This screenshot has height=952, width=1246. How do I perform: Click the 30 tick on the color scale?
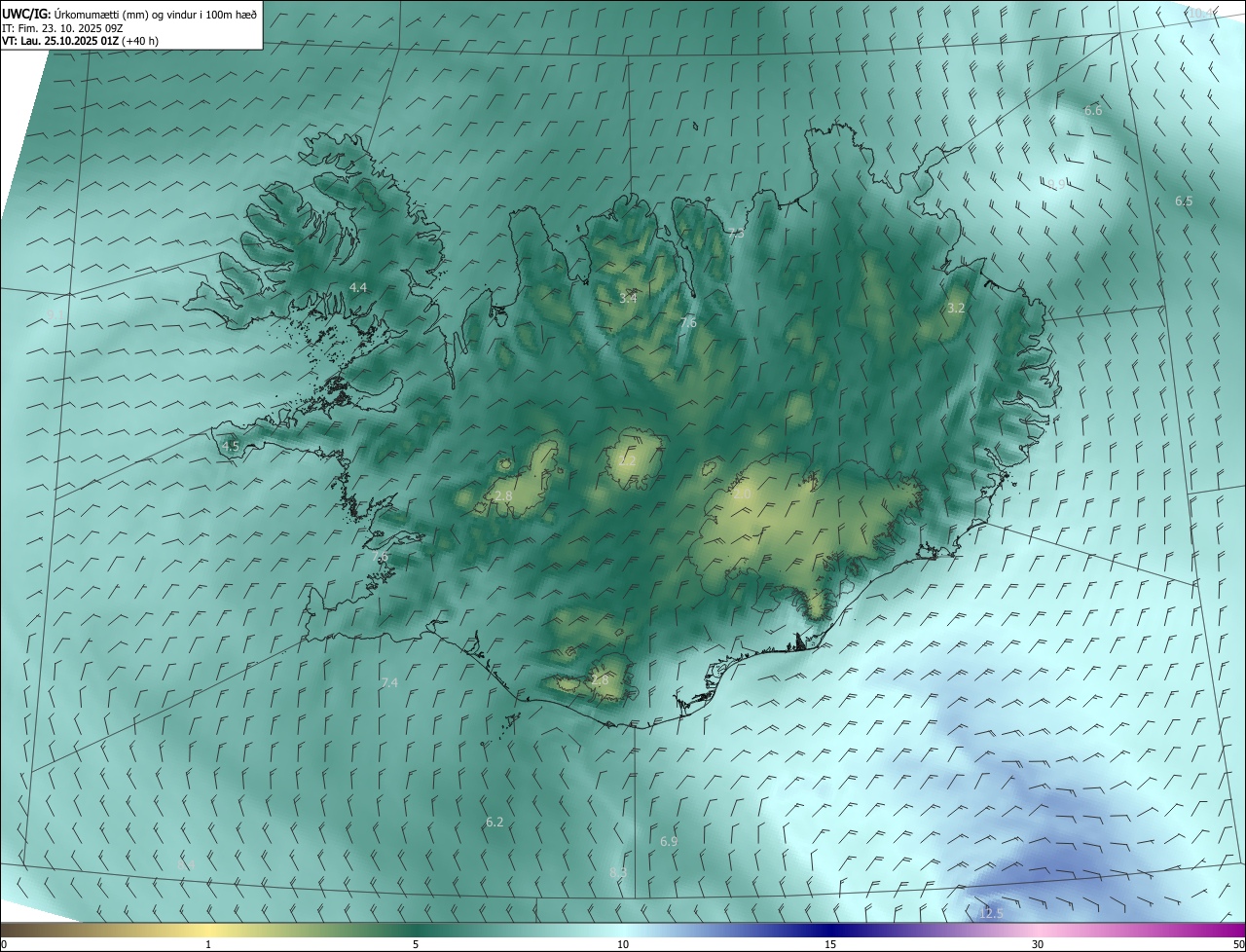pyautogui.click(x=1038, y=944)
